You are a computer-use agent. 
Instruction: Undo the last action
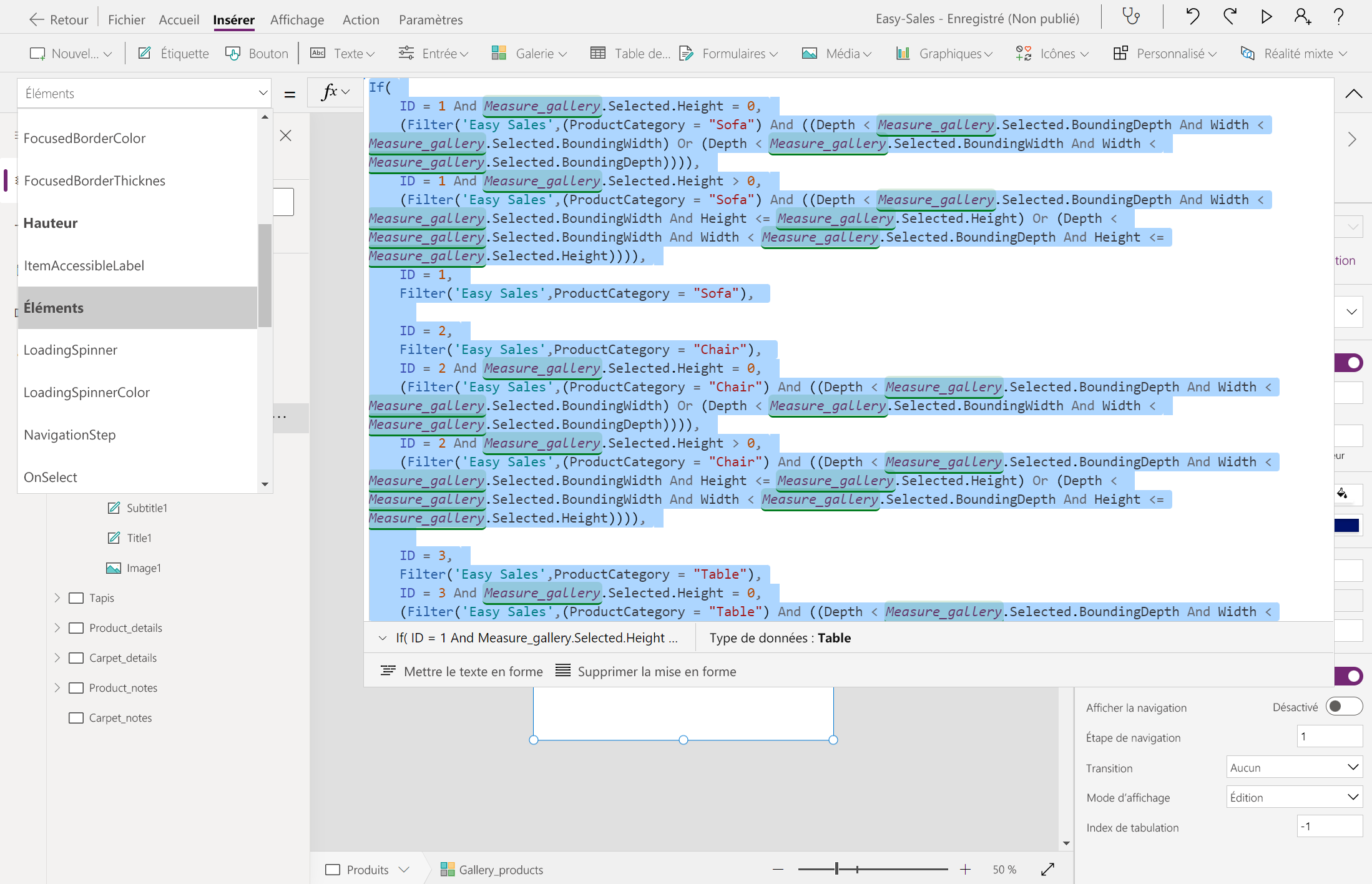(1192, 17)
